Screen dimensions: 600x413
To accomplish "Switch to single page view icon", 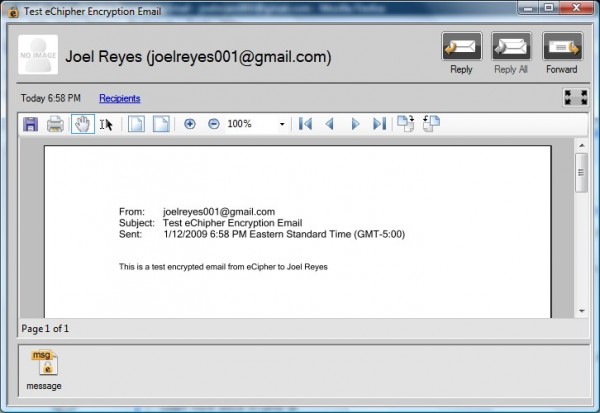I will tap(136, 124).
